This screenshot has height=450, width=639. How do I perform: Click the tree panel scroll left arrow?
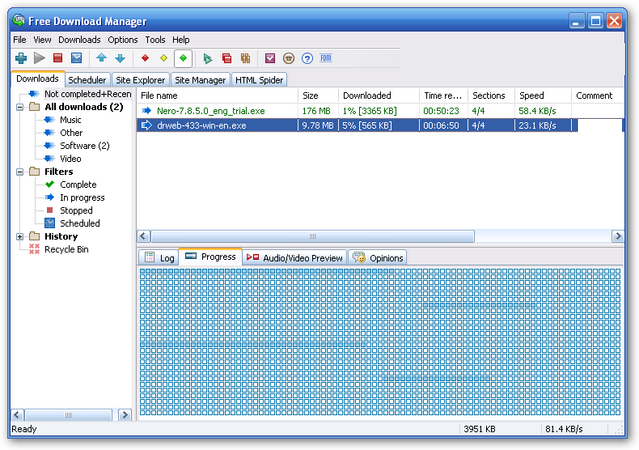pyautogui.click(x=17, y=415)
